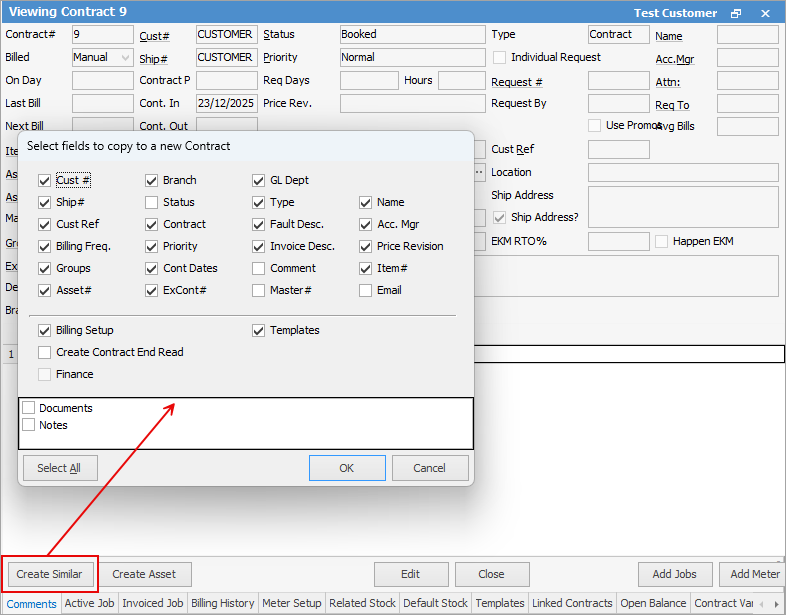Uncheck the Asset# option
Viewport: 786px width, 615px height.
tap(45, 290)
